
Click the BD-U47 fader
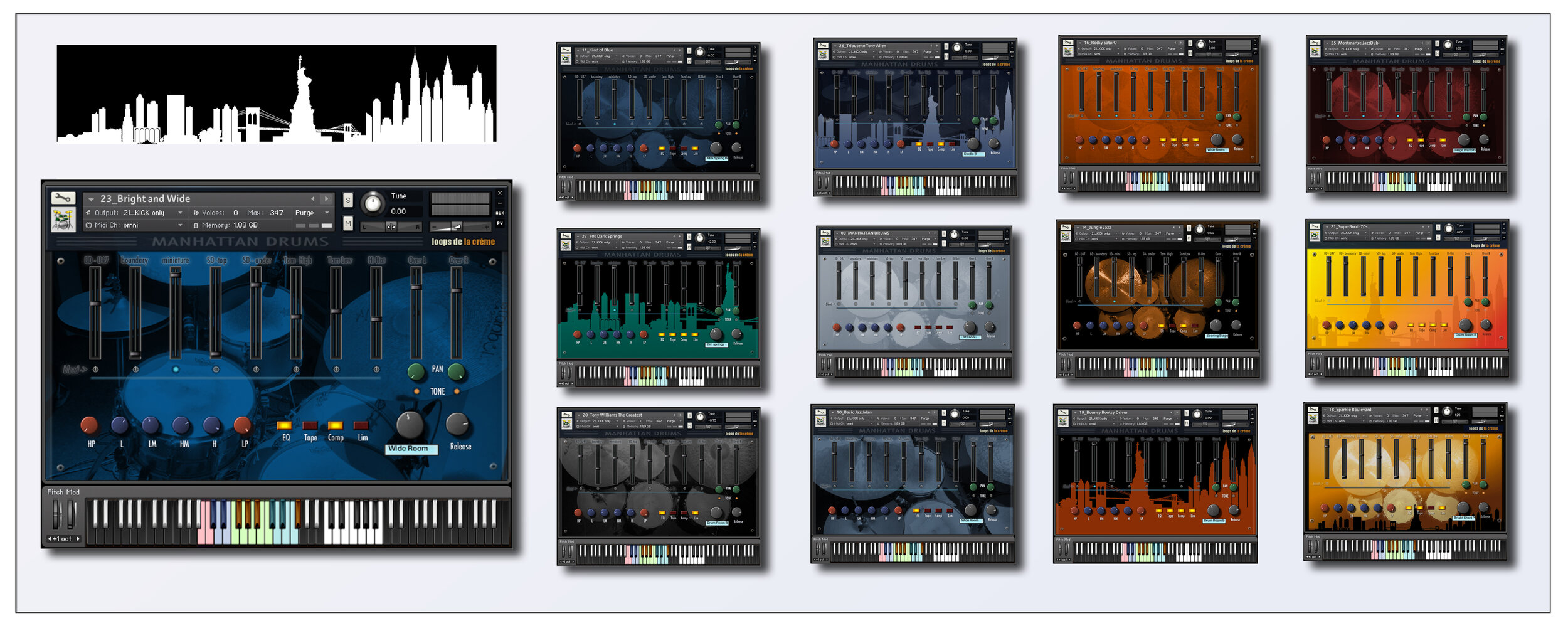(x=95, y=312)
